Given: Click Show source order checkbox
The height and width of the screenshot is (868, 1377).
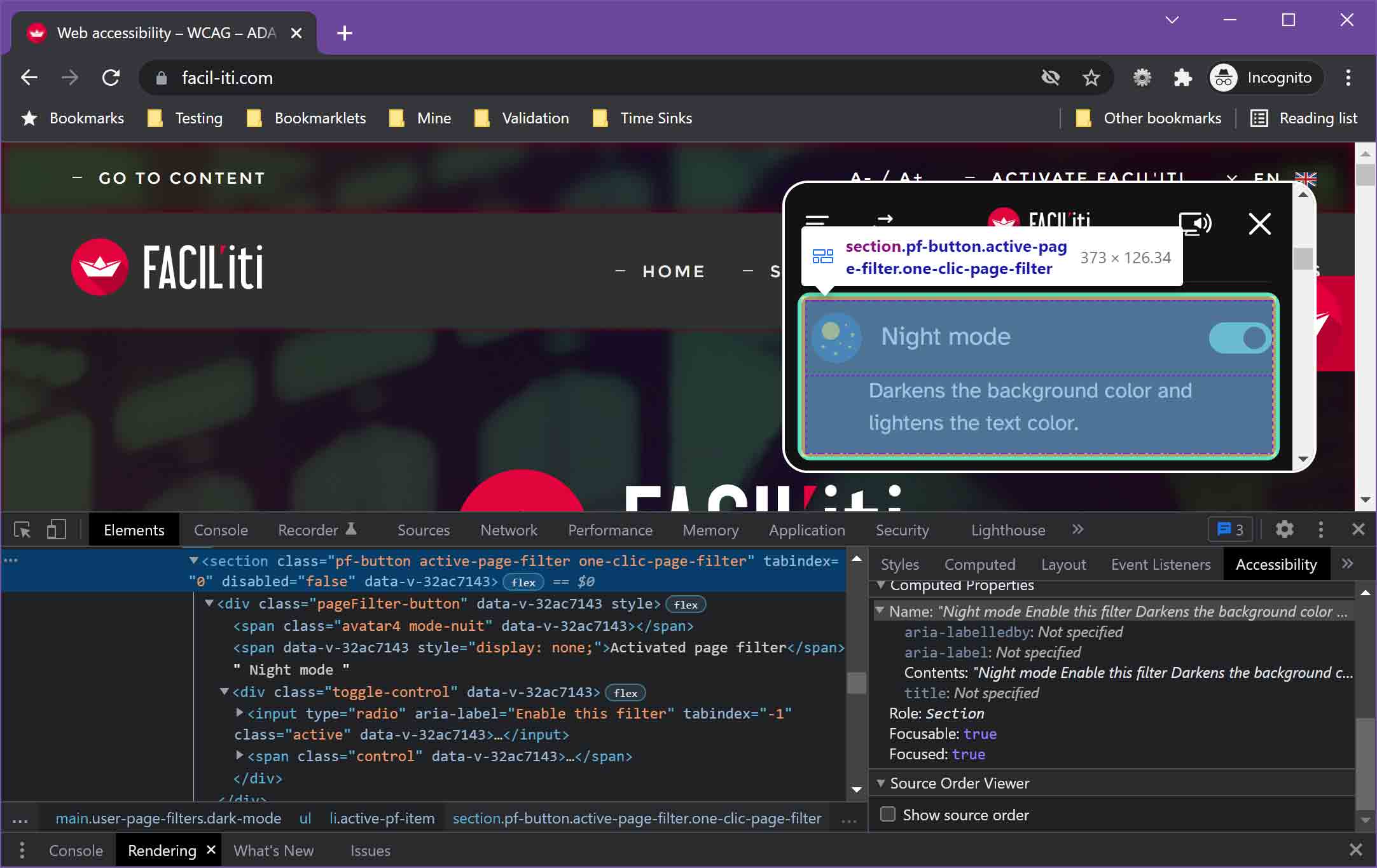Looking at the screenshot, I should (886, 814).
